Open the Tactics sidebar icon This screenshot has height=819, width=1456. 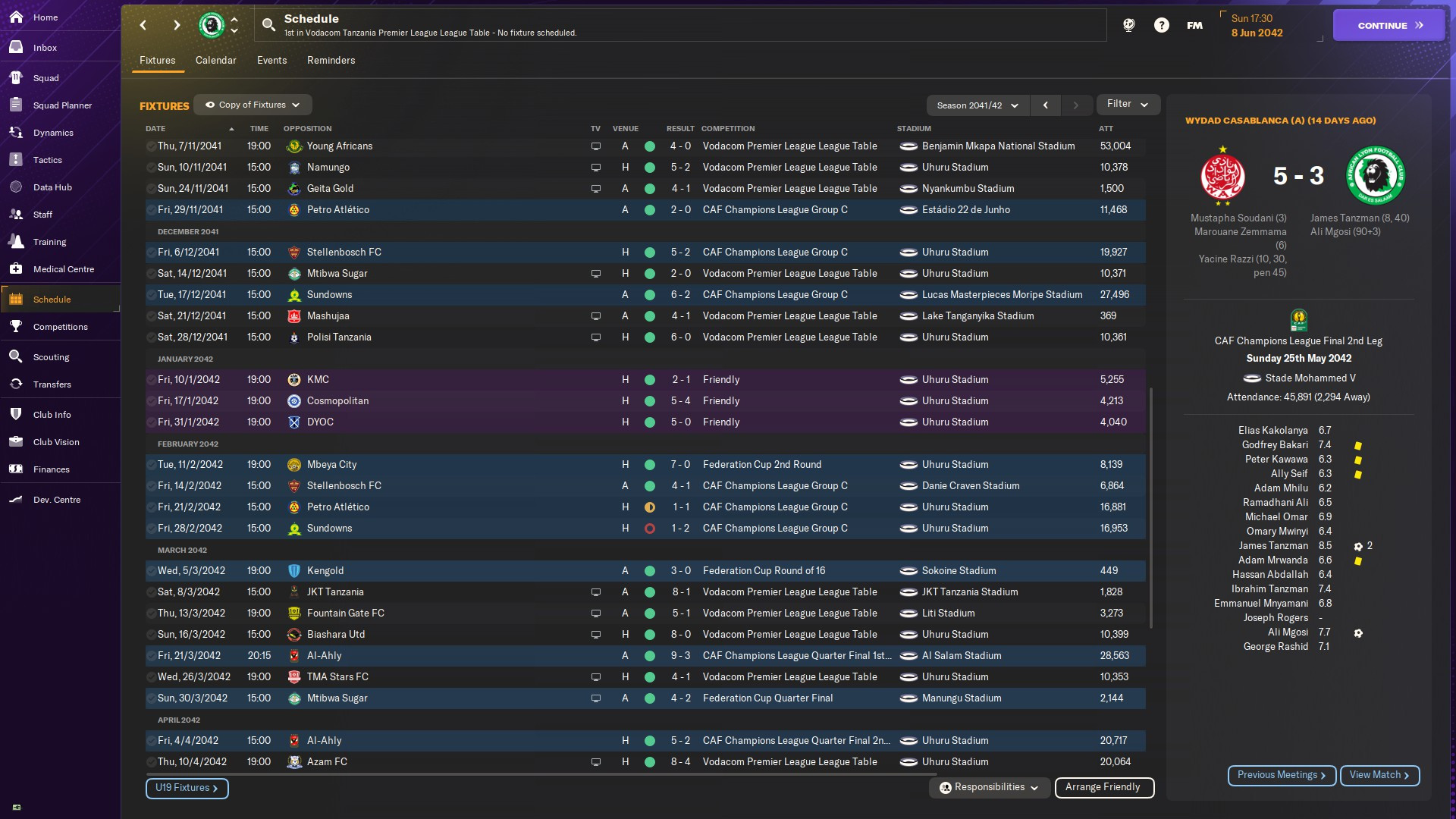click(x=16, y=160)
